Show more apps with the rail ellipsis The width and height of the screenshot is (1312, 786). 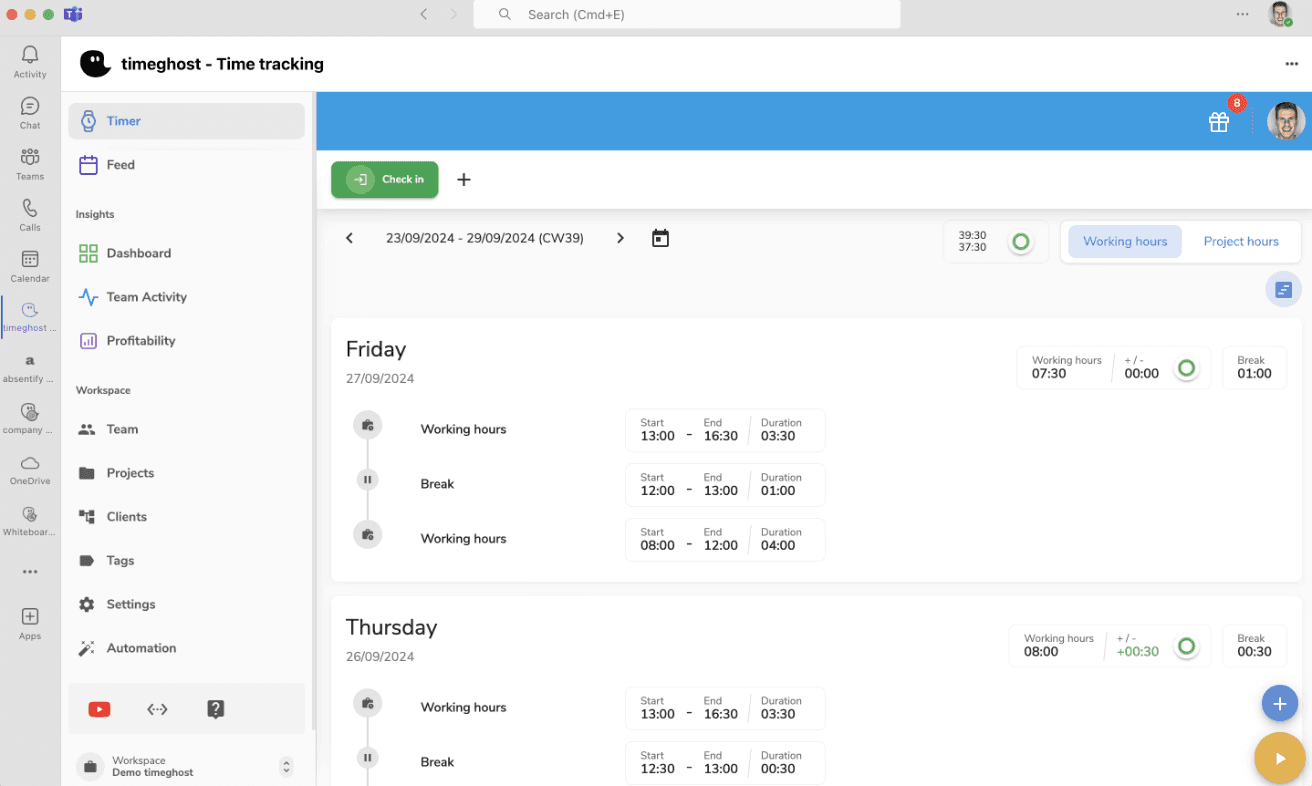pyautogui.click(x=30, y=572)
